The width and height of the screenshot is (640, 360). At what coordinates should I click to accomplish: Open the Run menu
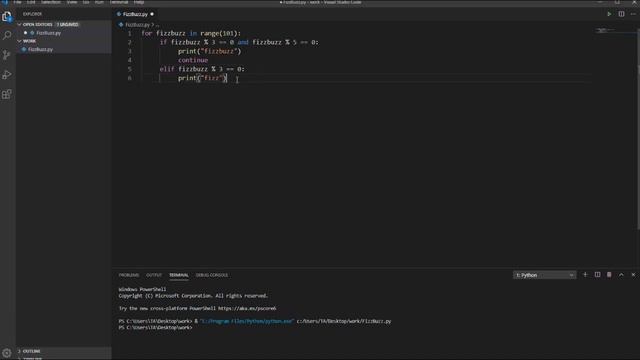(x=99, y=2)
